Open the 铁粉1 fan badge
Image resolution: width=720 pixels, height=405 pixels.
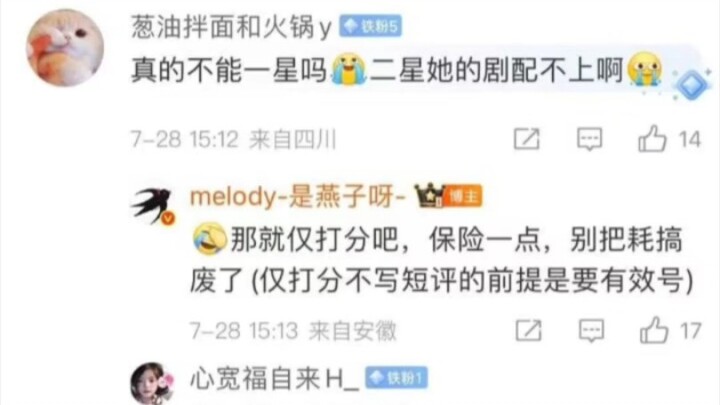point(397,378)
